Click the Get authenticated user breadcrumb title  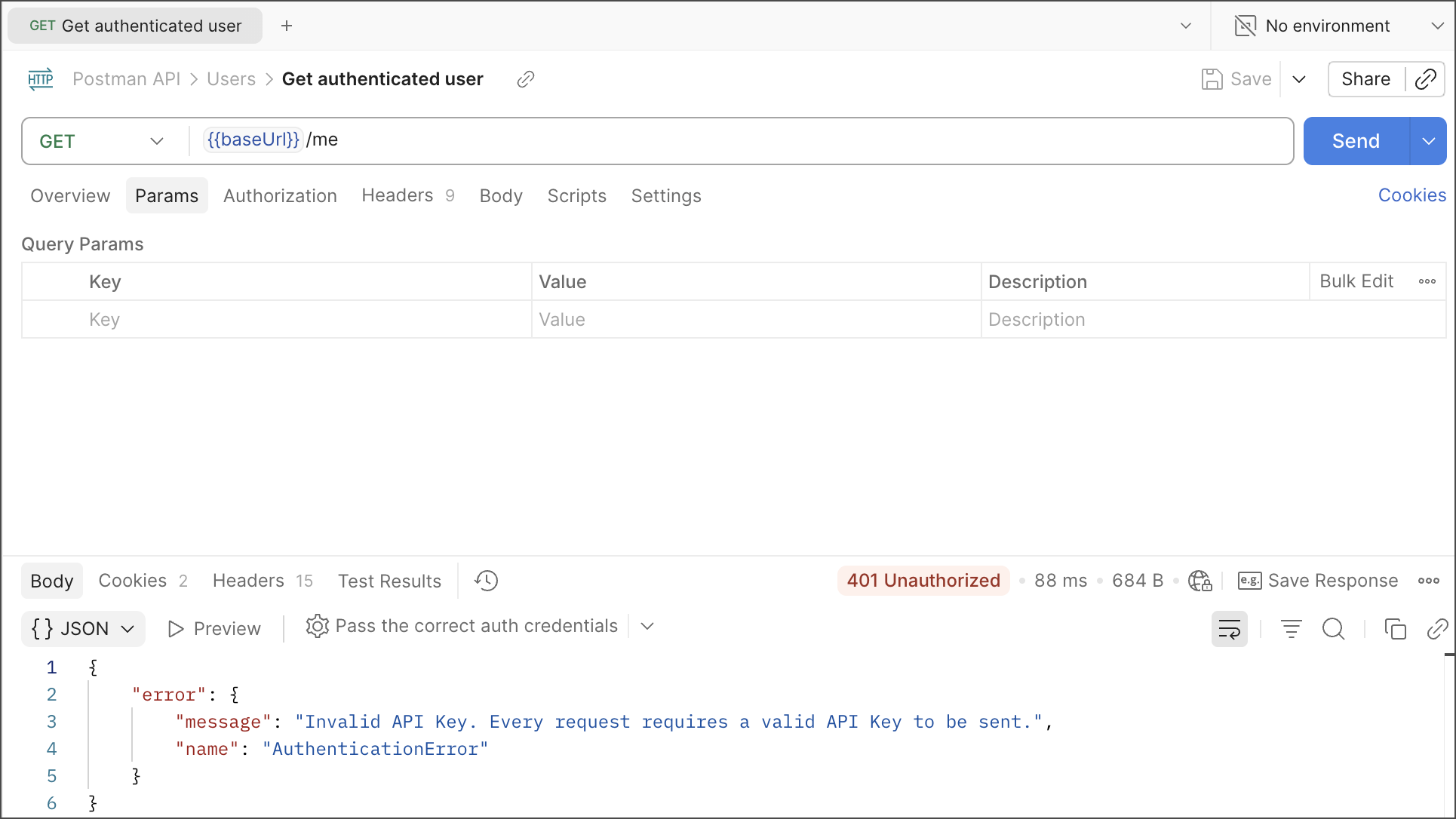(x=382, y=79)
